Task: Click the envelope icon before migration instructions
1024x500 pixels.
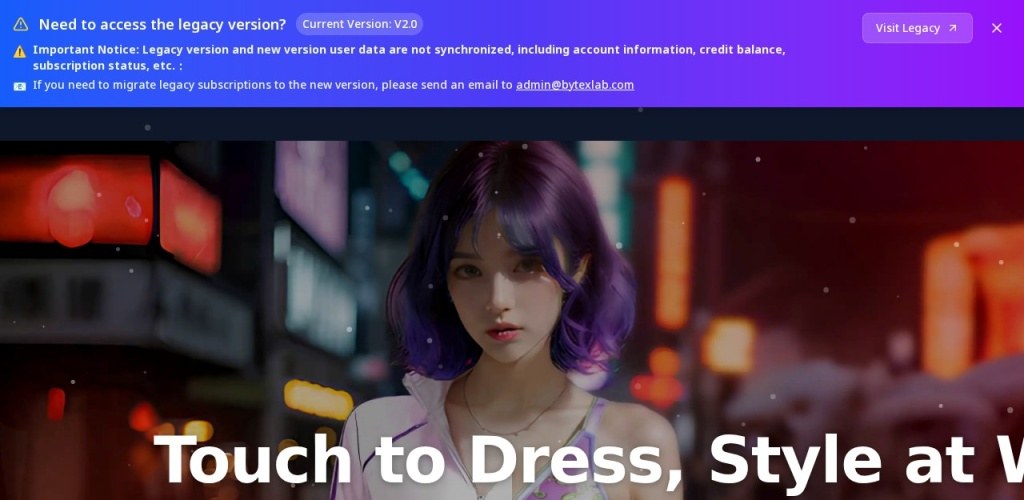Action: [20, 86]
